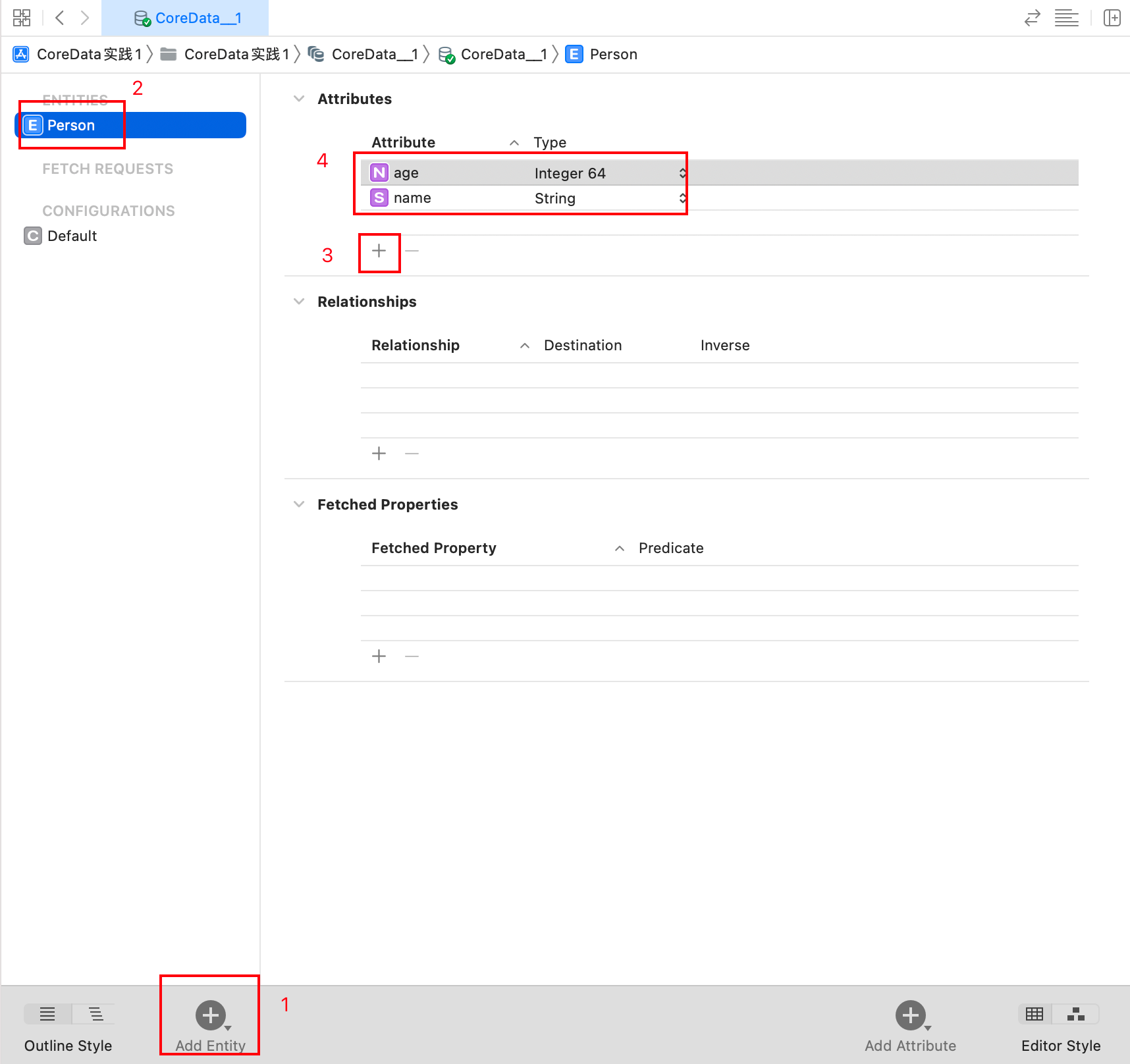Click the Type column header
This screenshot has height=1064, width=1130.
click(550, 142)
